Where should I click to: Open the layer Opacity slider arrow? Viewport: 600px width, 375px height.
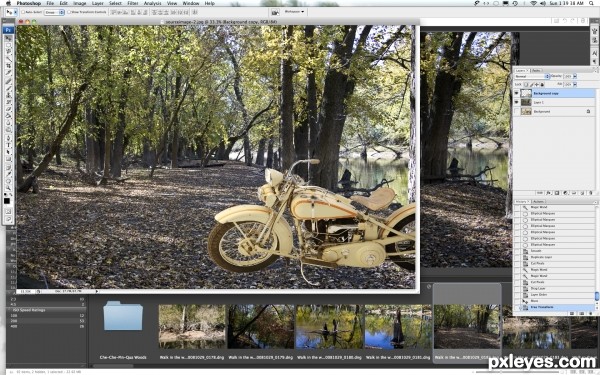click(x=575, y=76)
